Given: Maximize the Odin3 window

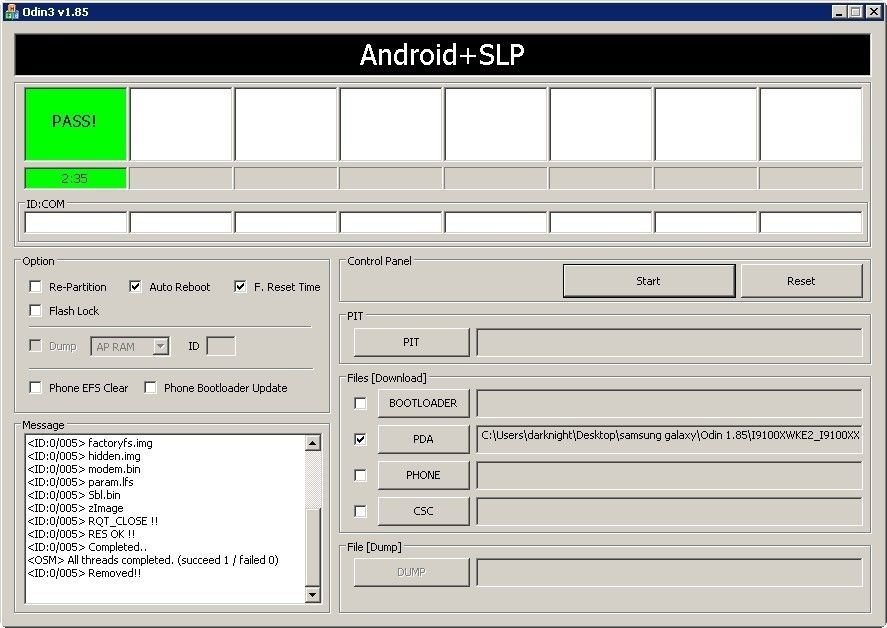Looking at the screenshot, I should [855, 11].
